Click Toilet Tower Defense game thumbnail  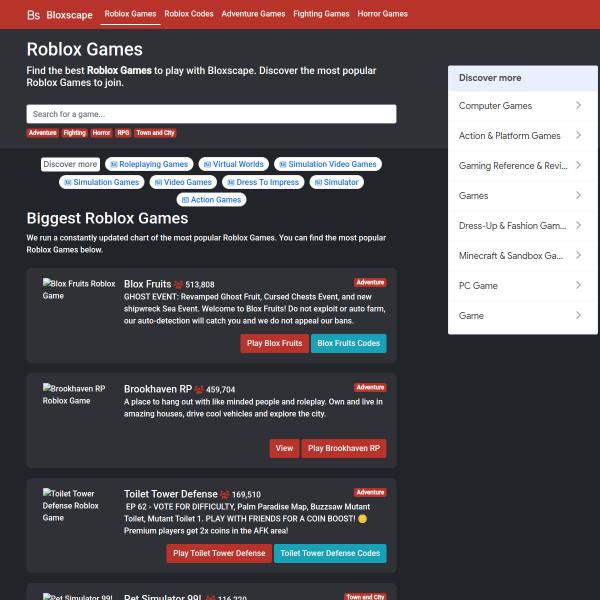tap(71, 505)
